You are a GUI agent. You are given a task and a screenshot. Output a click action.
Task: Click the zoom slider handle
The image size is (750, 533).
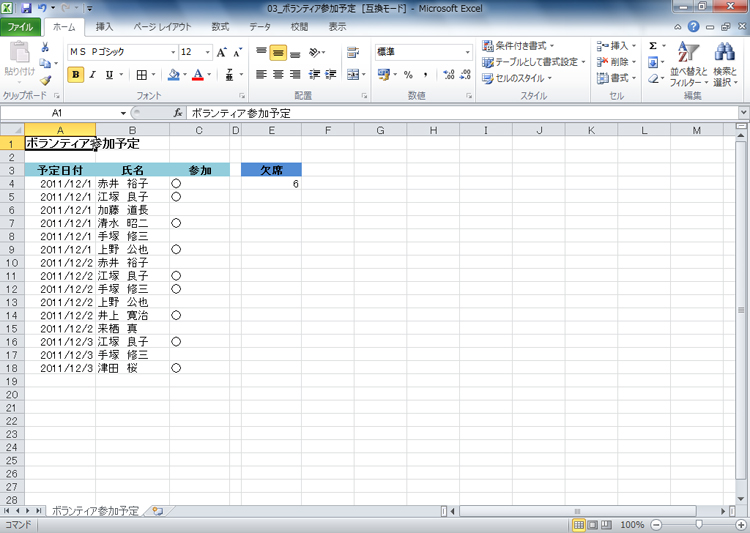[699, 525]
